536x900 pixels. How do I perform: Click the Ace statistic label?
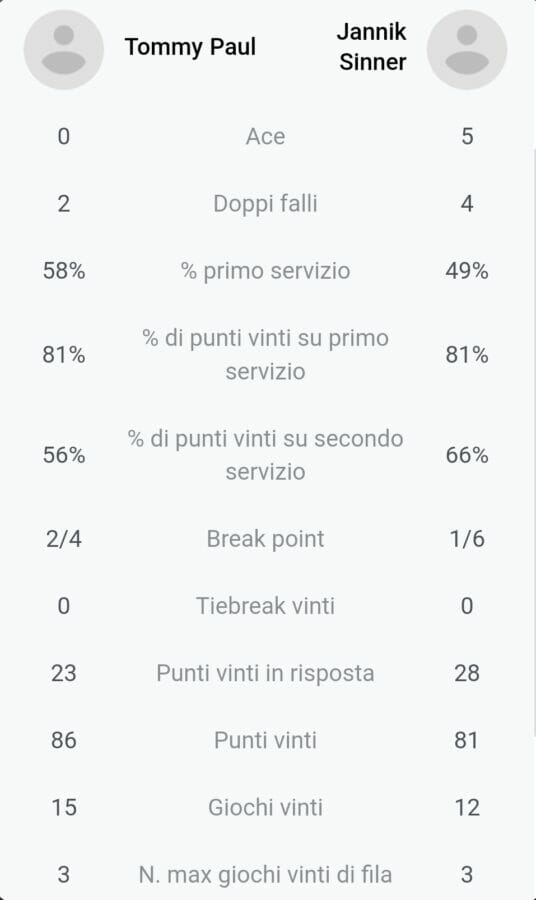[x=265, y=137]
